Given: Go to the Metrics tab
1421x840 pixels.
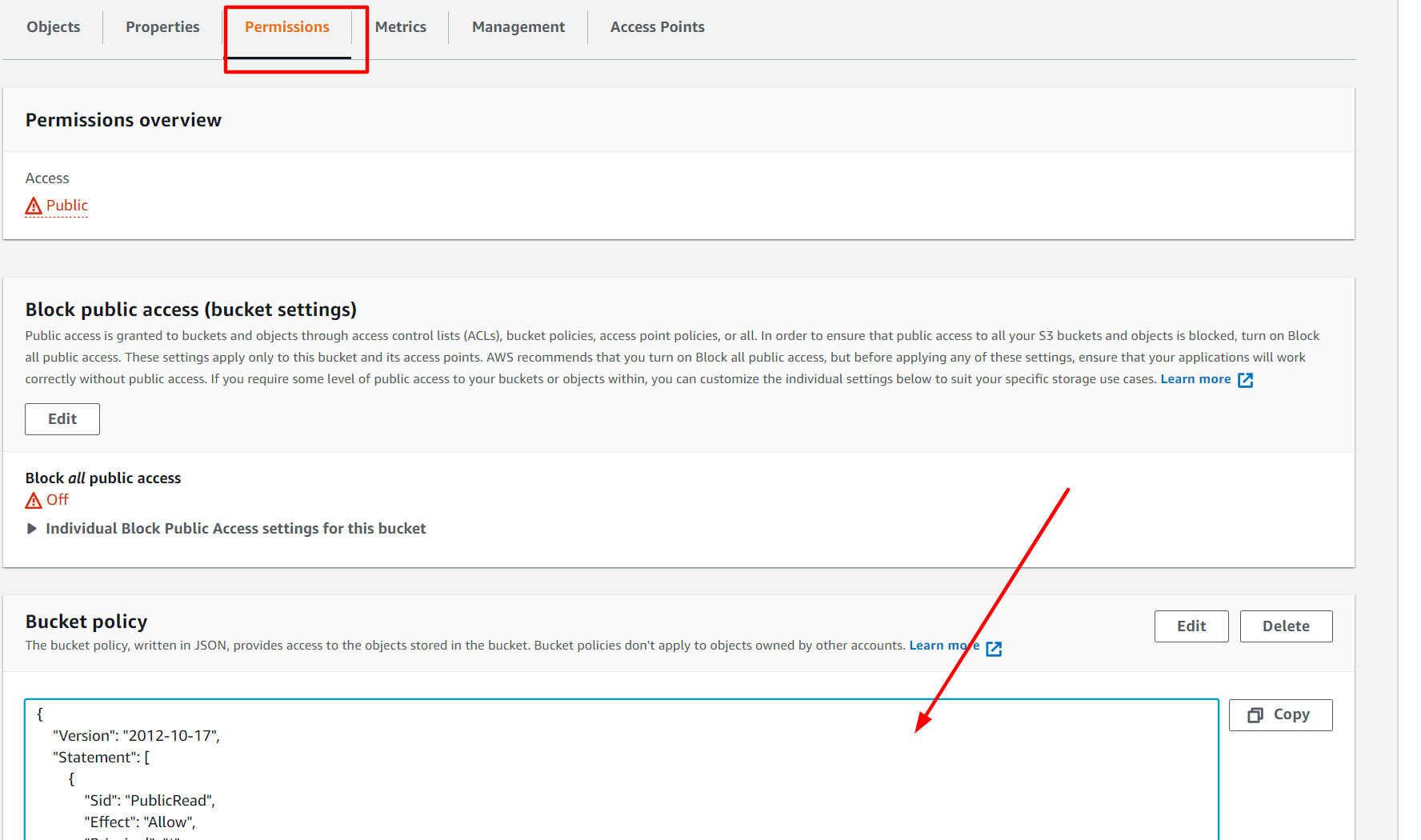Looking at the screenshot, I should [x=400, y=27].
